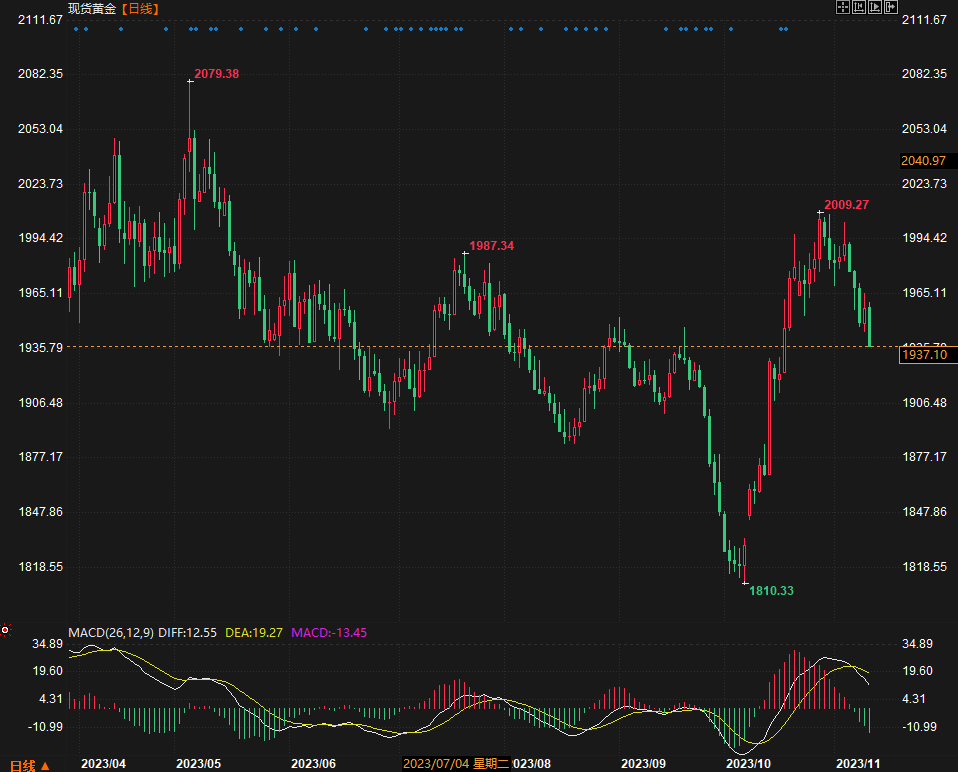Click the orange 2040.97 price tag

[923, 161]
